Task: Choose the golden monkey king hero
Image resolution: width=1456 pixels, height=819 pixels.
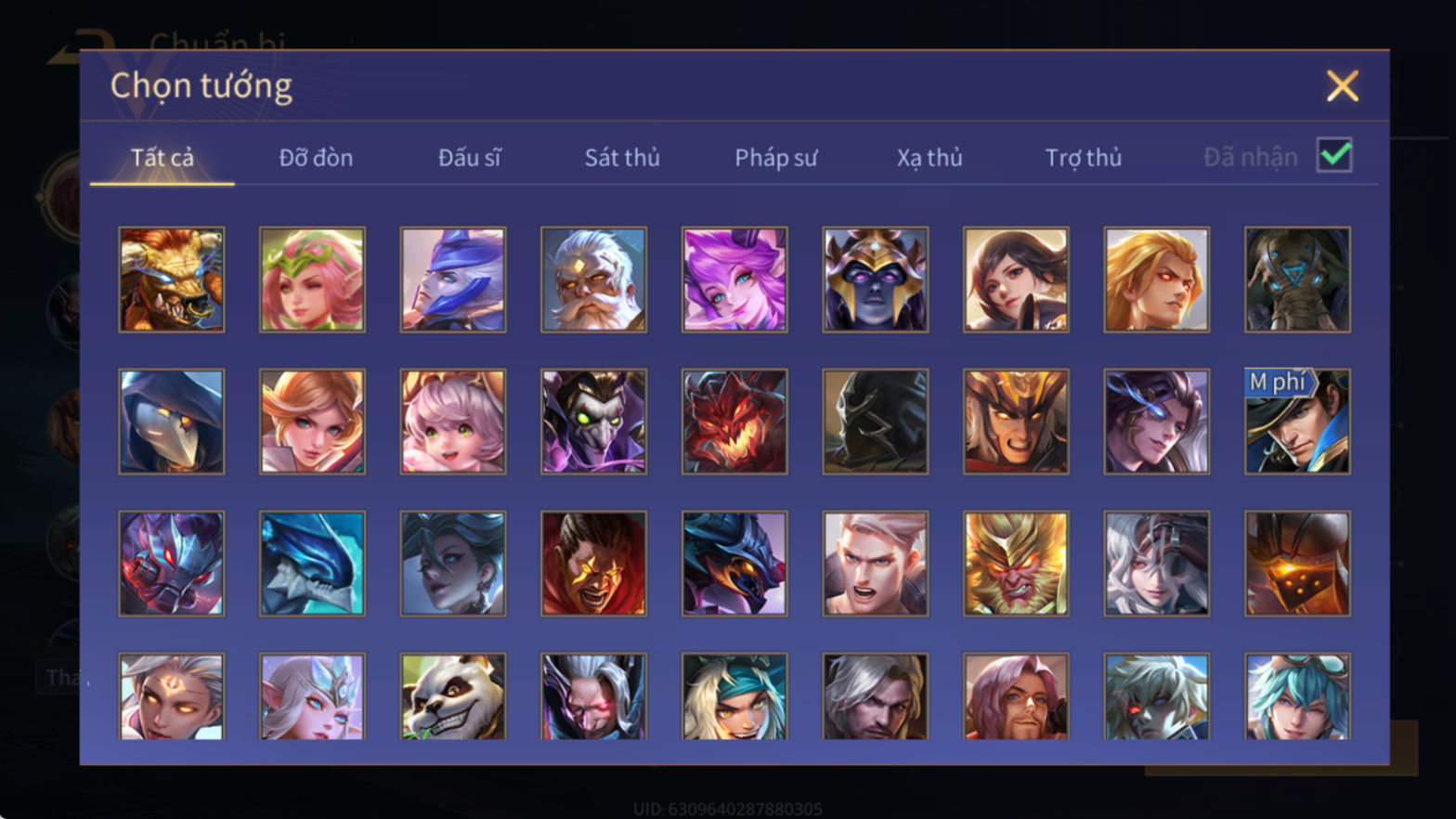Action: click(x=1016, y=564)
